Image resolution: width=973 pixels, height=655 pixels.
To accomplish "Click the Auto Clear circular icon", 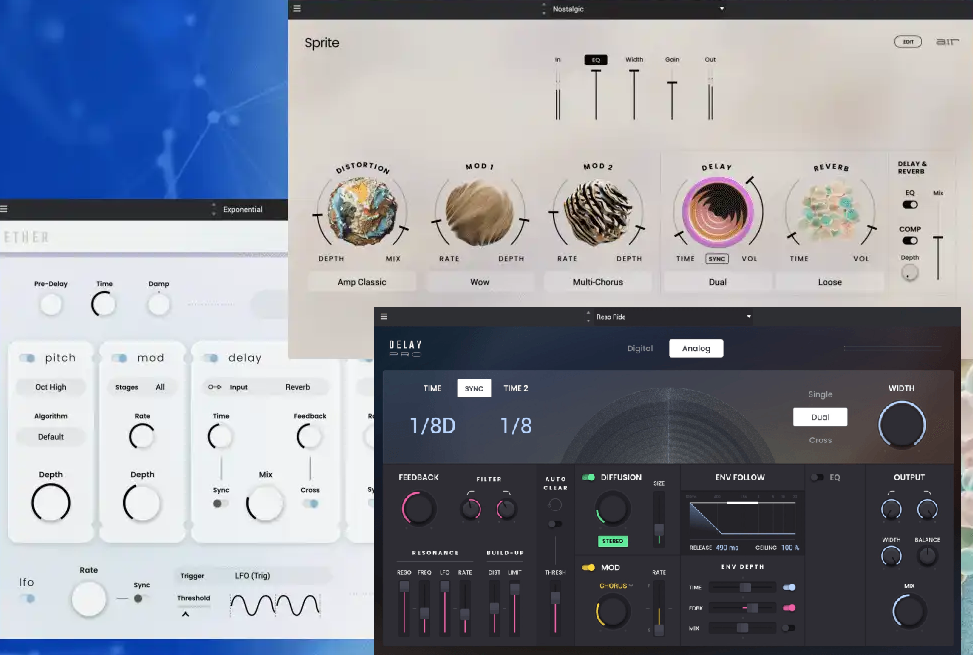I will point(555,505).
